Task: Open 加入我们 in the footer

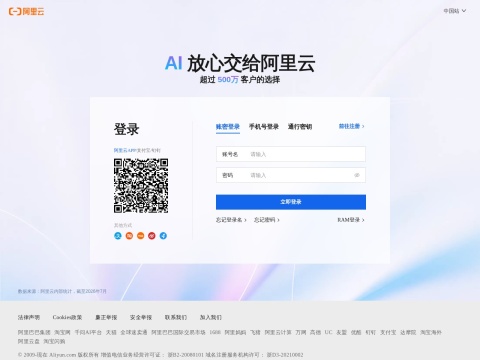Action: (211, 317)
